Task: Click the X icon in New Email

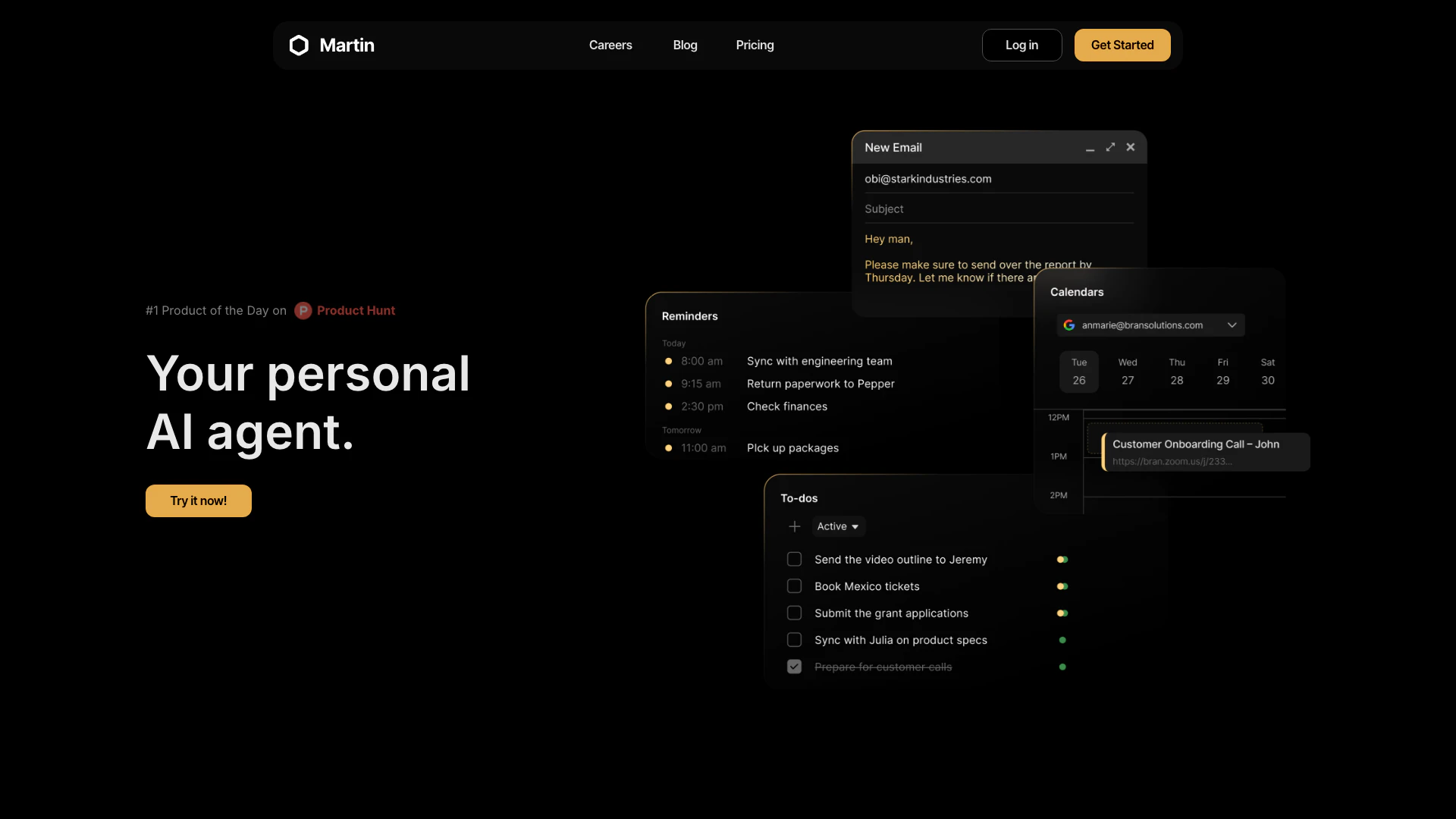Action: pos(1131,147)
